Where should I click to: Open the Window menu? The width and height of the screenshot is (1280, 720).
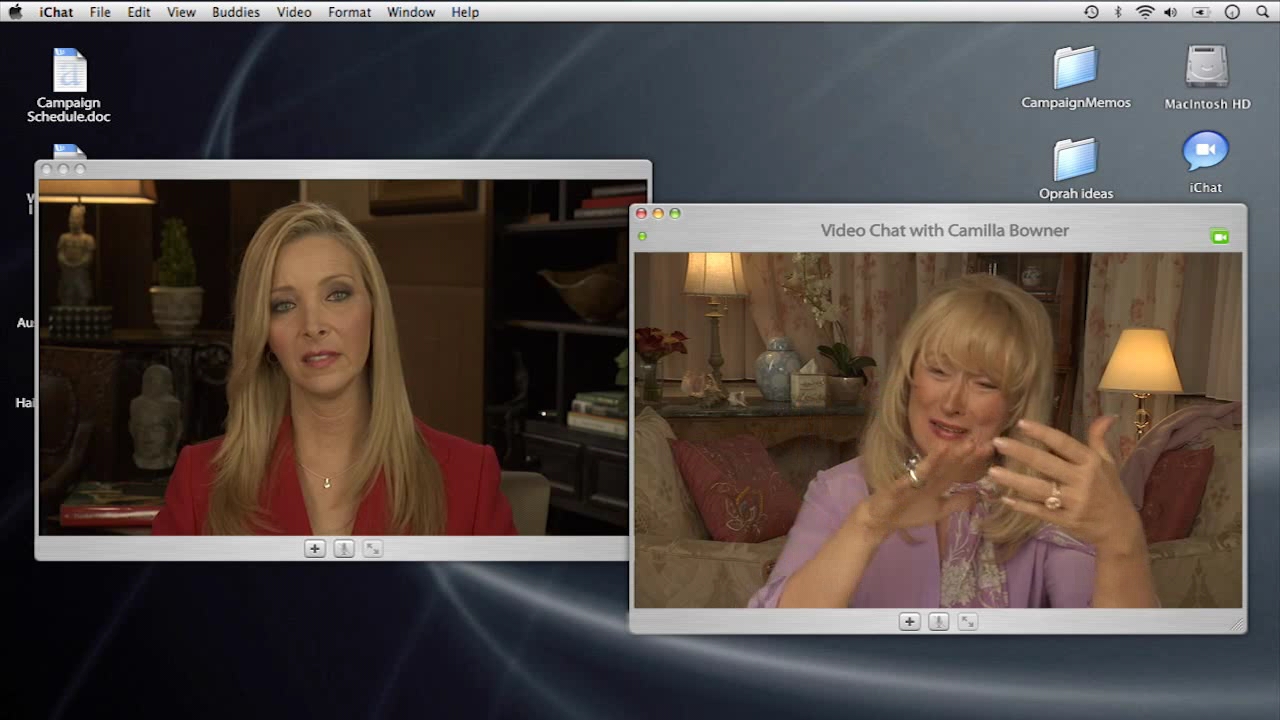[411, 12]
